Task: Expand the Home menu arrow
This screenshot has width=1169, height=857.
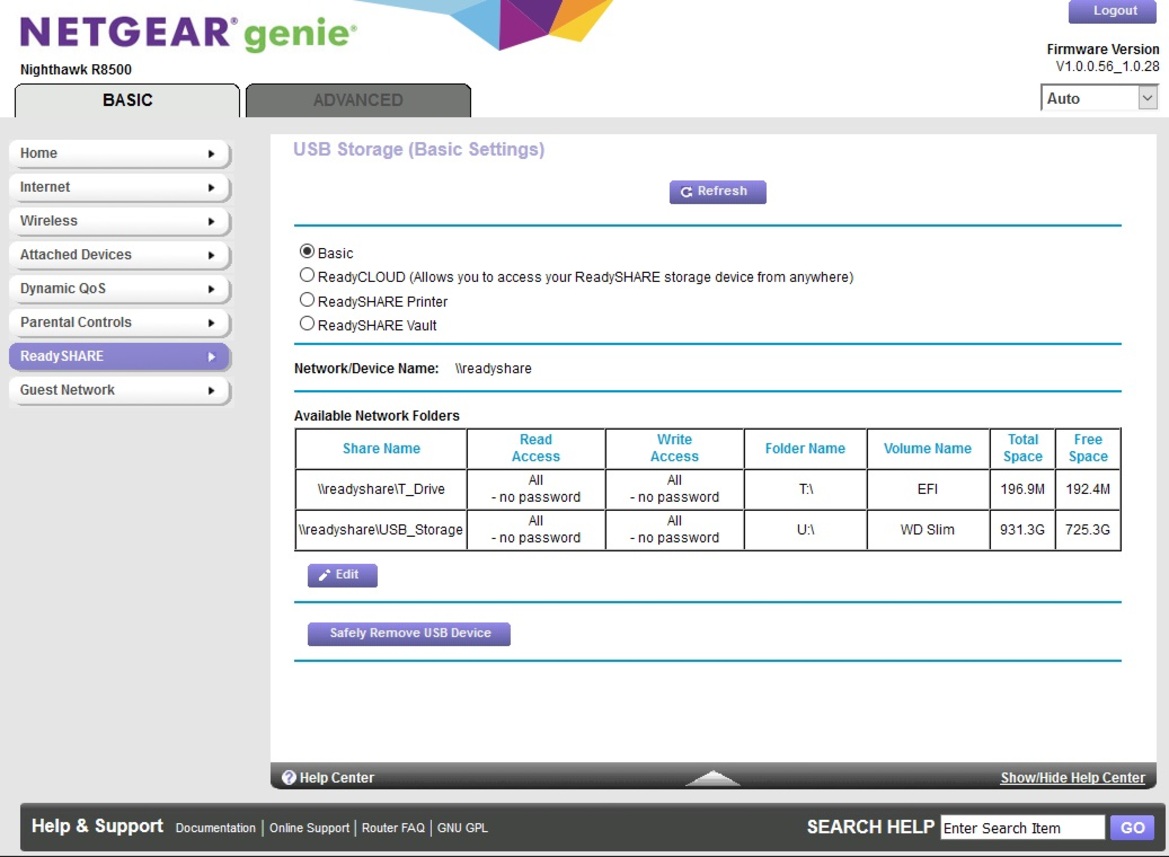Action: (212, 154)
